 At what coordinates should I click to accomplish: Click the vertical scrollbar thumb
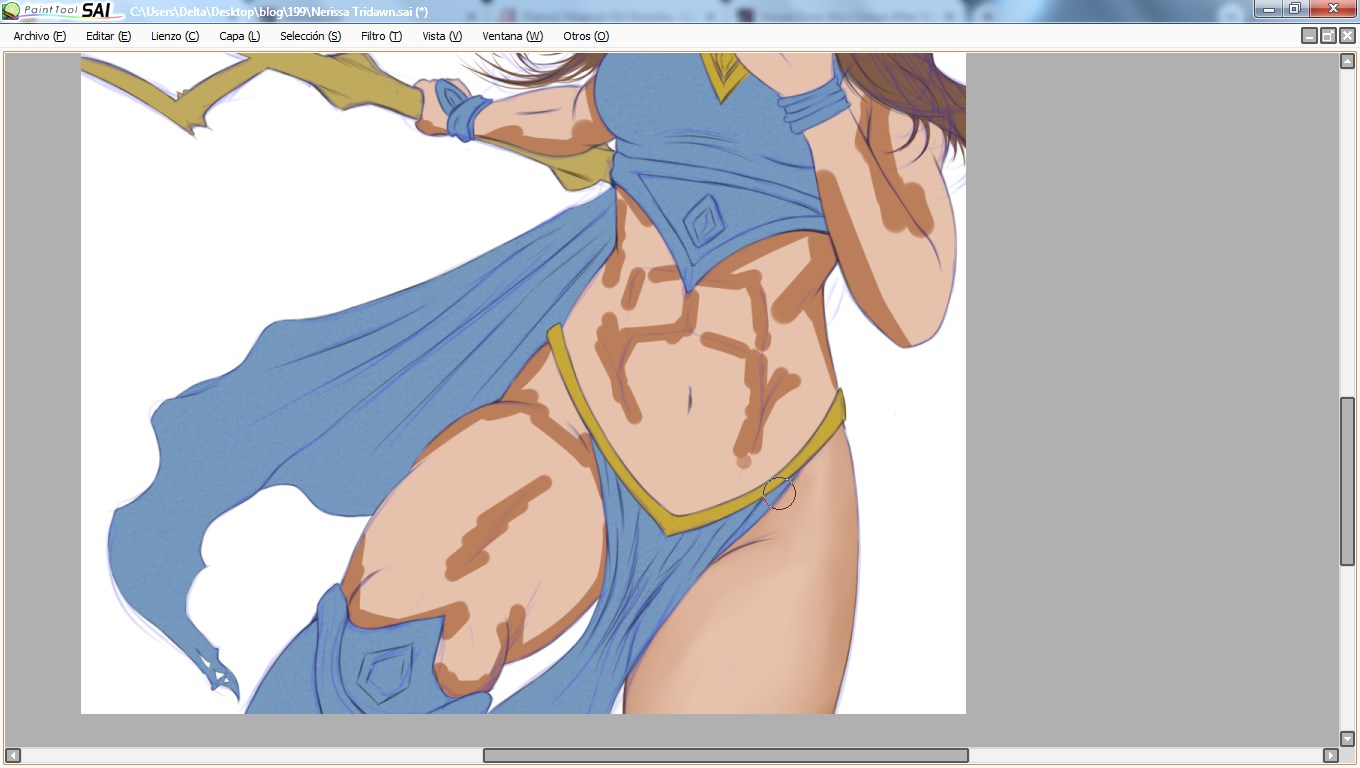[x=1347, y=481]
